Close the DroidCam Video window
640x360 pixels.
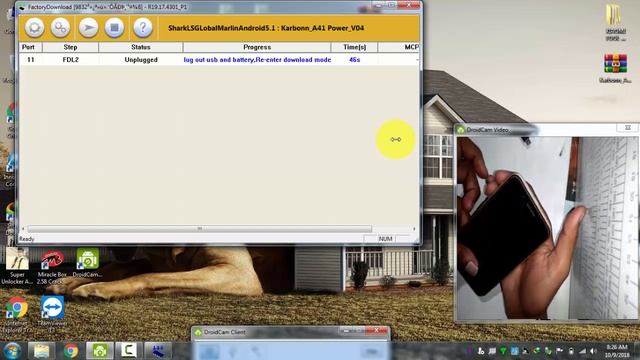point(628,128)
